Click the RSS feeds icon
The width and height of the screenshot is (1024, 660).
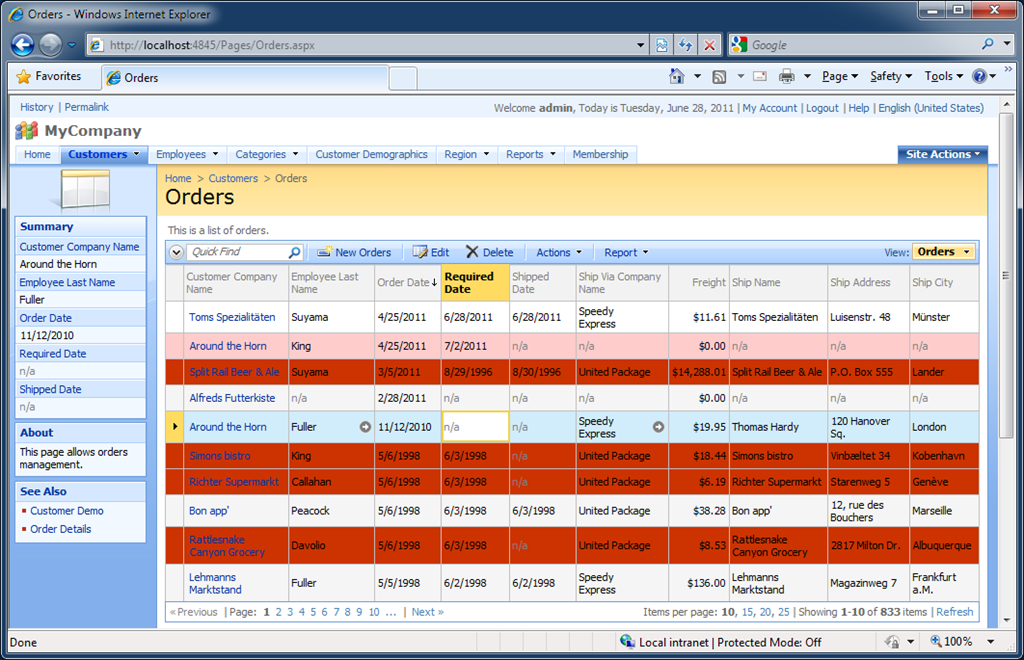pos(719,76)
